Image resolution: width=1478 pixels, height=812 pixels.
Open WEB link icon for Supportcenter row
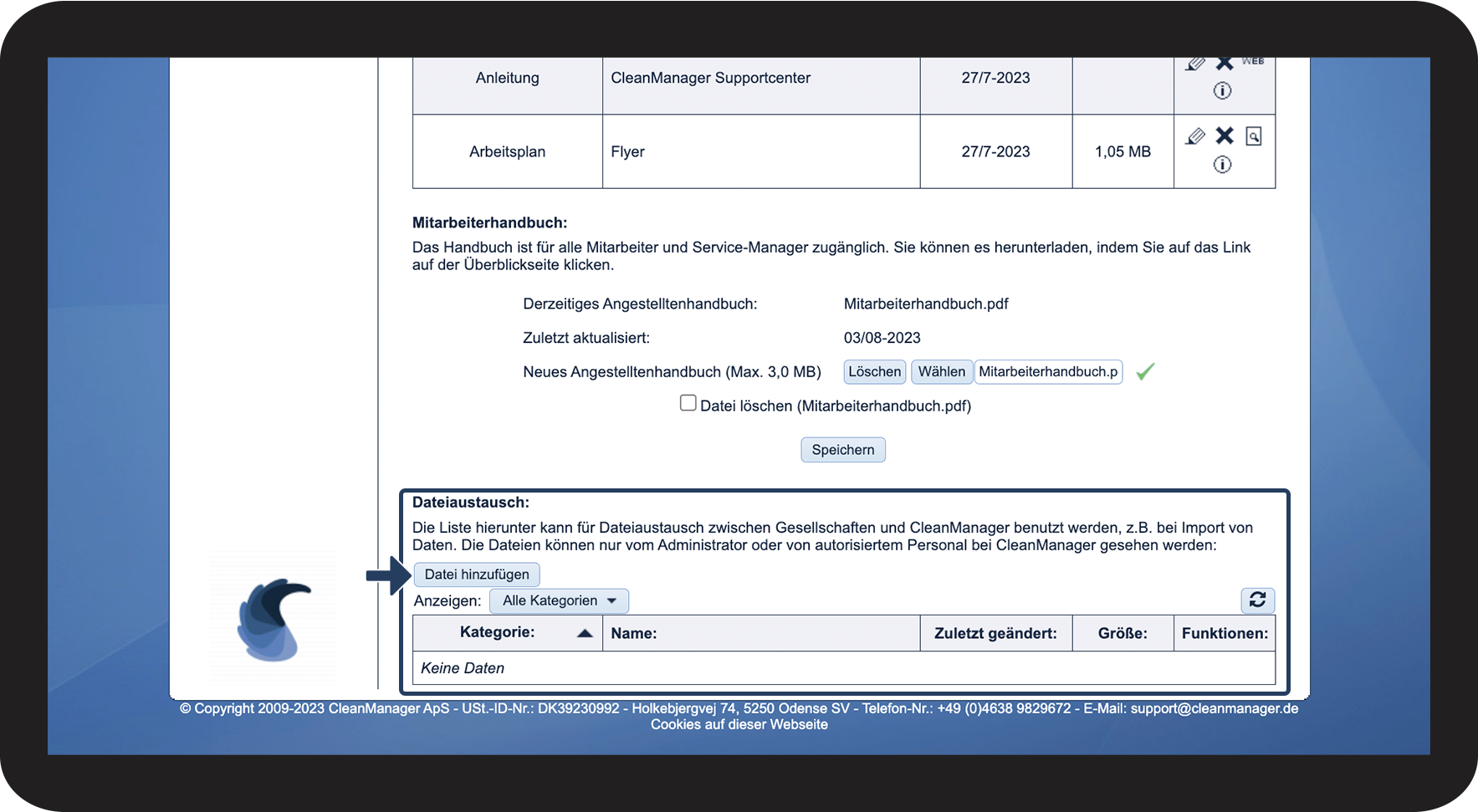click(1252, 62)
